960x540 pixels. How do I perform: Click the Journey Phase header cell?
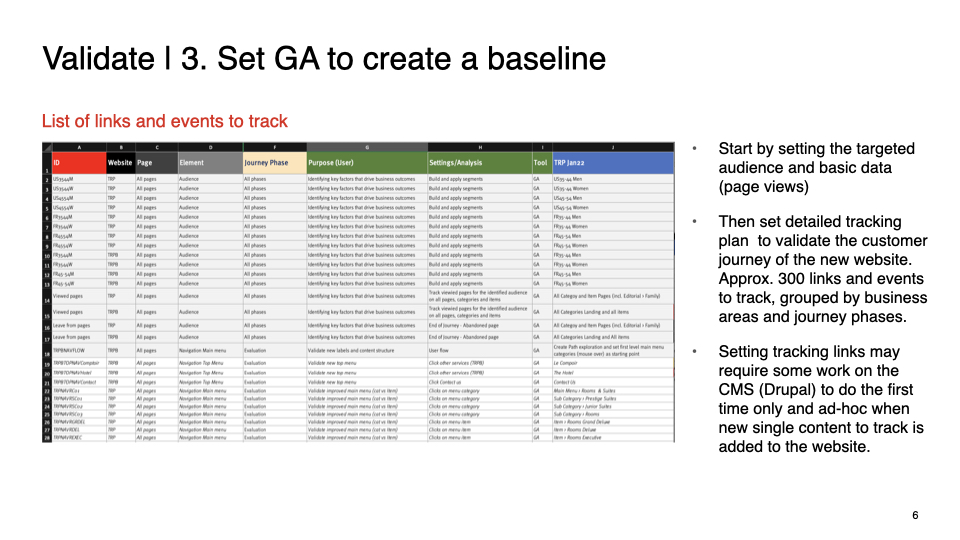click(x=273, y=162)
